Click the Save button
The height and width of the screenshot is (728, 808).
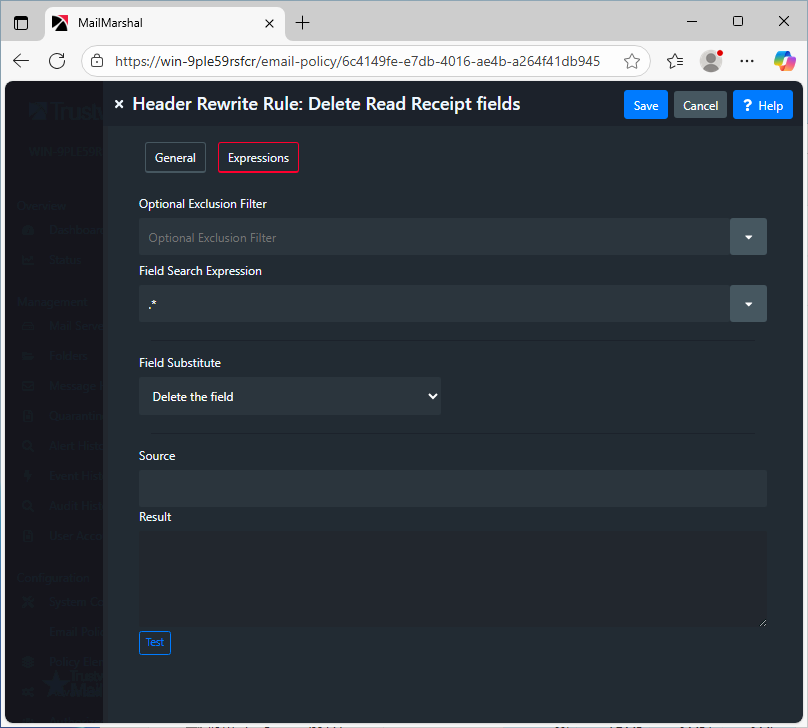[x=646, y=105]
